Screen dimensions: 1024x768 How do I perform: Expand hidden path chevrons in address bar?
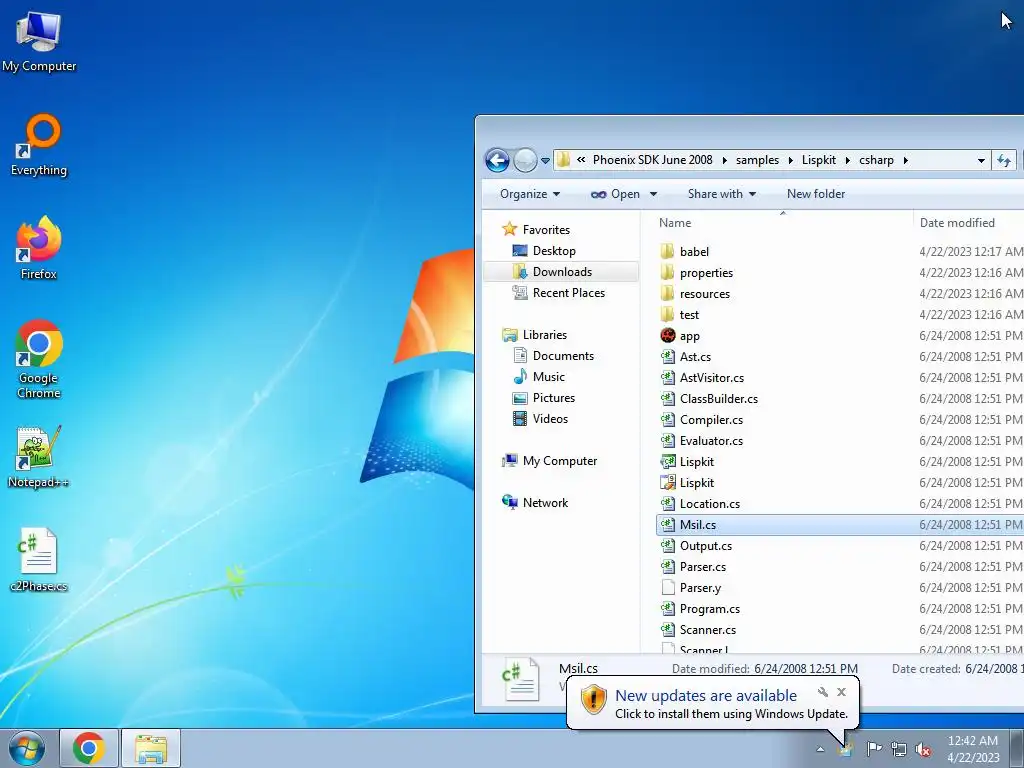581,160
